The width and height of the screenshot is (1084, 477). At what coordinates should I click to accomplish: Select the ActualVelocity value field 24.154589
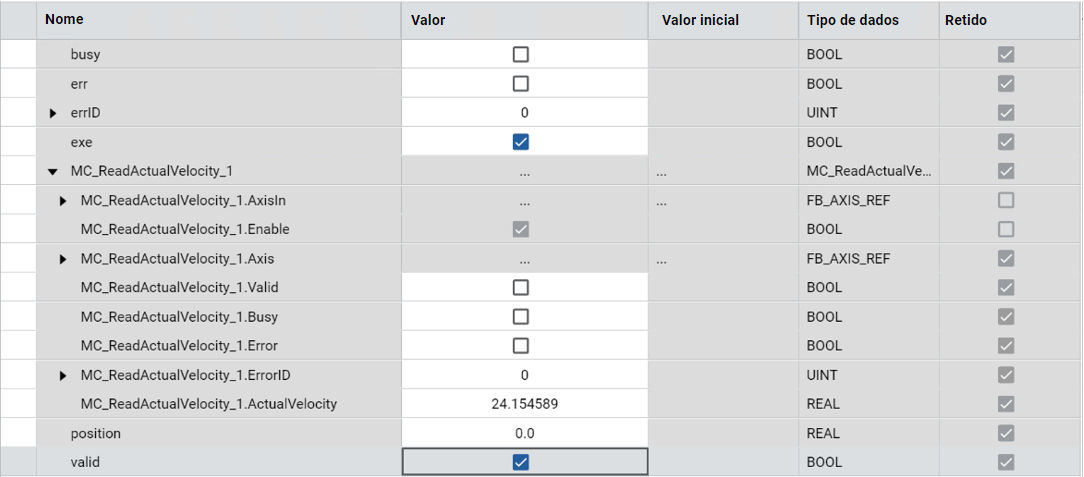tap(524, 404)
